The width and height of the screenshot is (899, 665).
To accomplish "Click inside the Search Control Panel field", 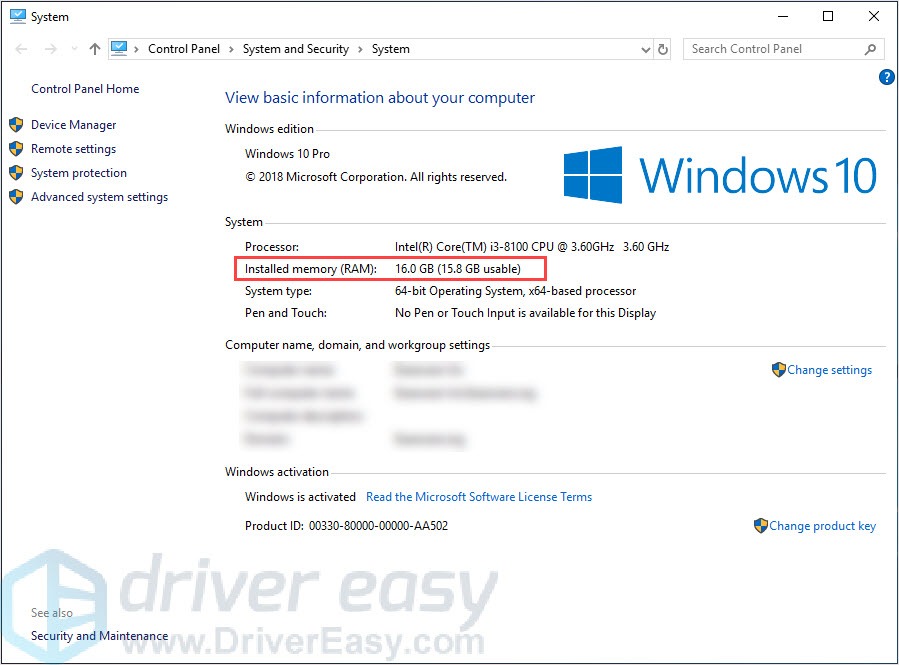I will [770, 48].
